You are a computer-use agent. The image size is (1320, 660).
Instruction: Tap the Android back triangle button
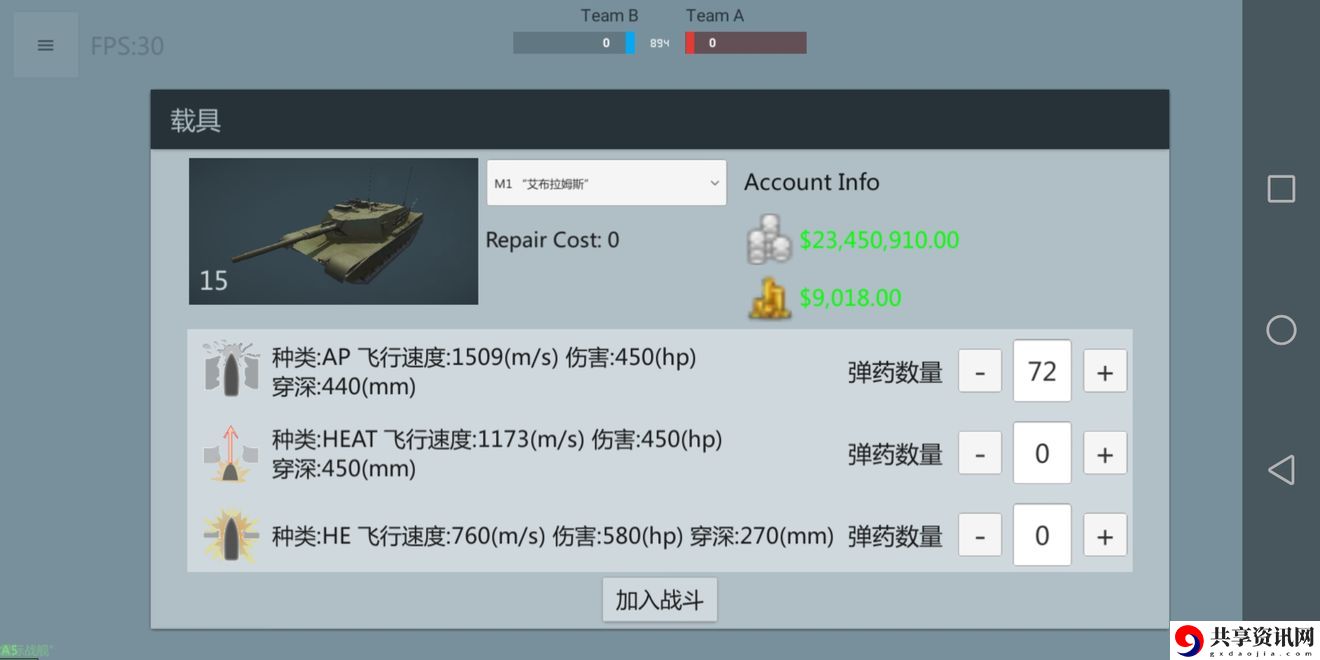pos(1281,470)
